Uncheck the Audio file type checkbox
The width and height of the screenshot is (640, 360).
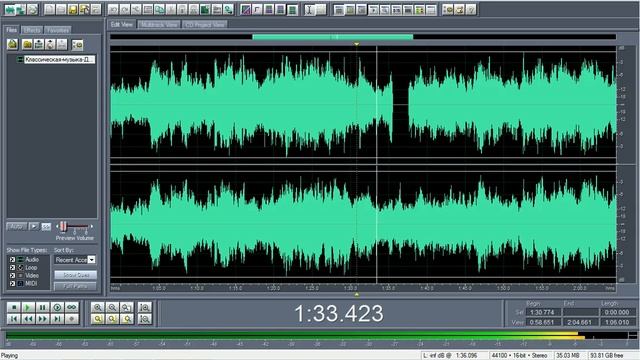point(12,260)
